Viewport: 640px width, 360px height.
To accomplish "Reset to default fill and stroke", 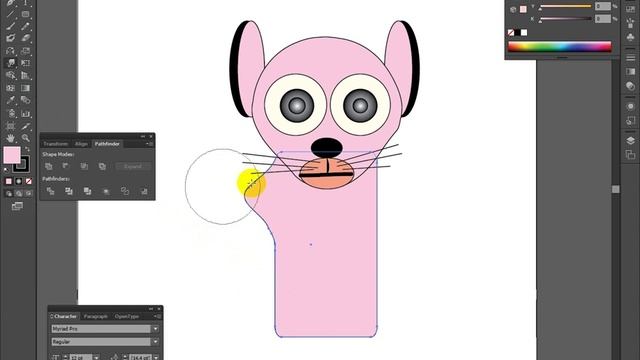I will pyautogui.click(x=6, y=170).
